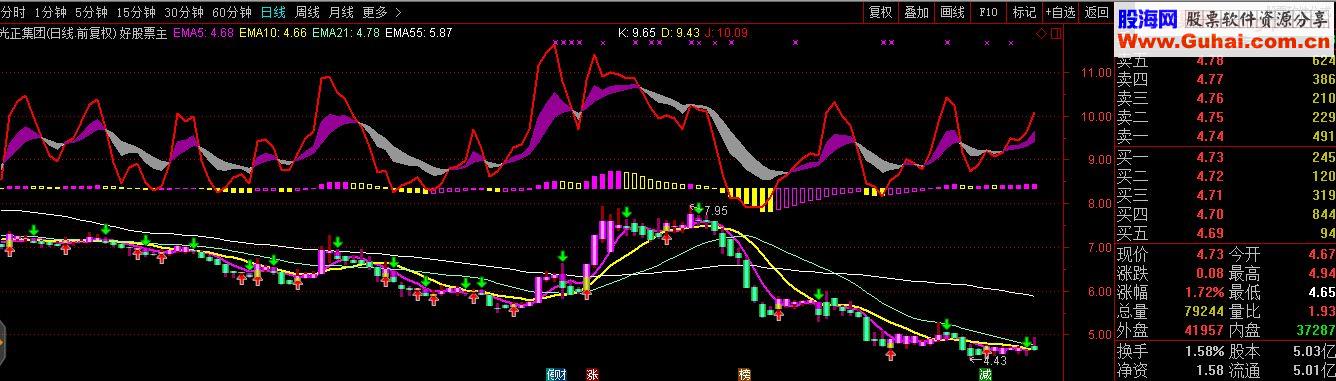Select the 30分钟 period tab
Viewport: 1336px width, 381px height.
point(183,13)
